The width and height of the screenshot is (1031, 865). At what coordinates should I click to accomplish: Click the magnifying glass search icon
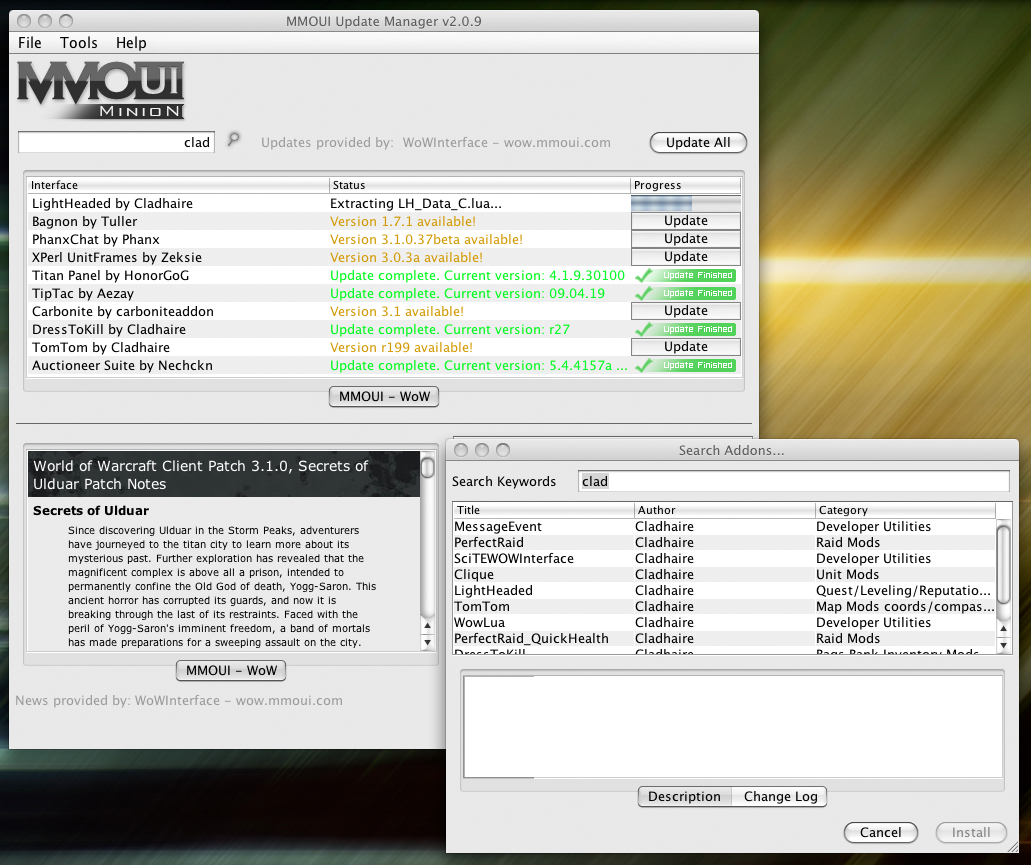tap(233, 140)
